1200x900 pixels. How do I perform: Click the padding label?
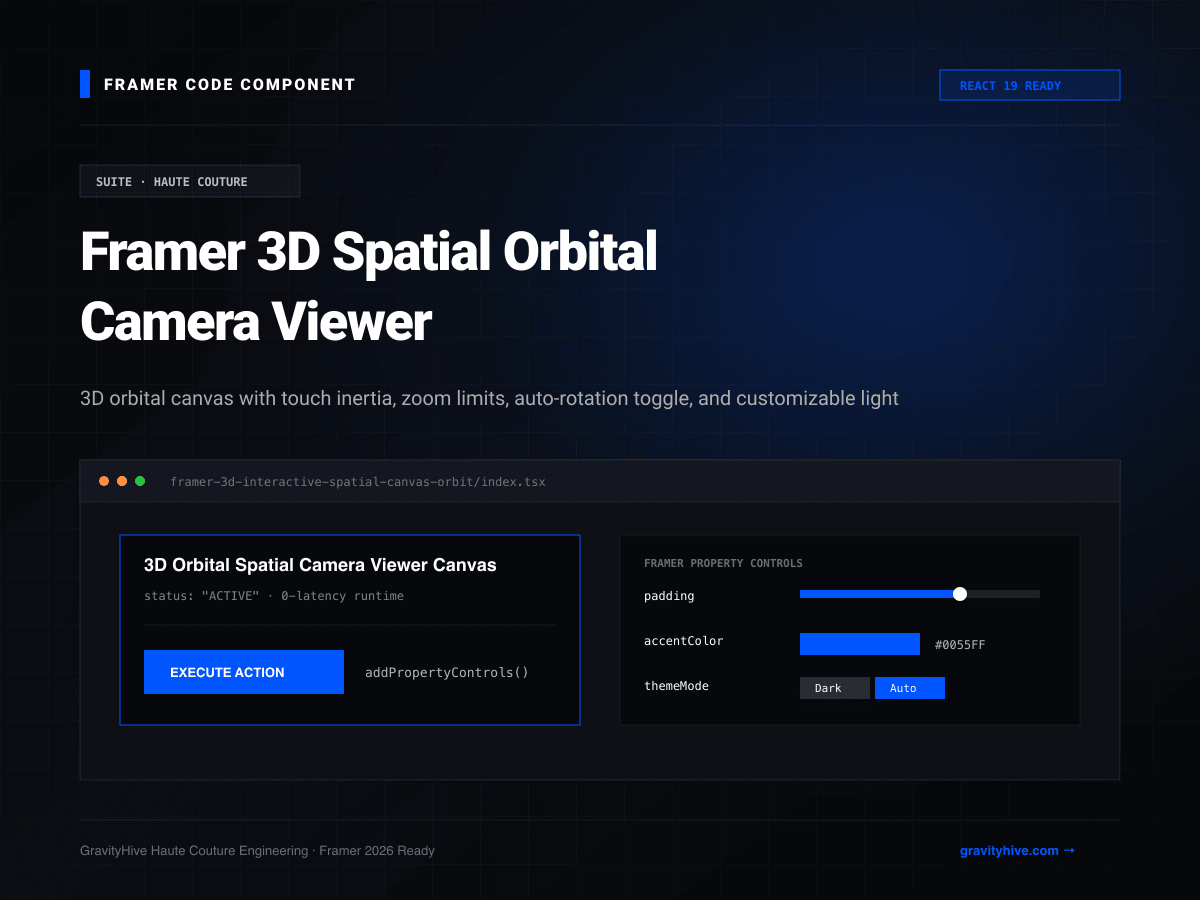tap(669, 596)
